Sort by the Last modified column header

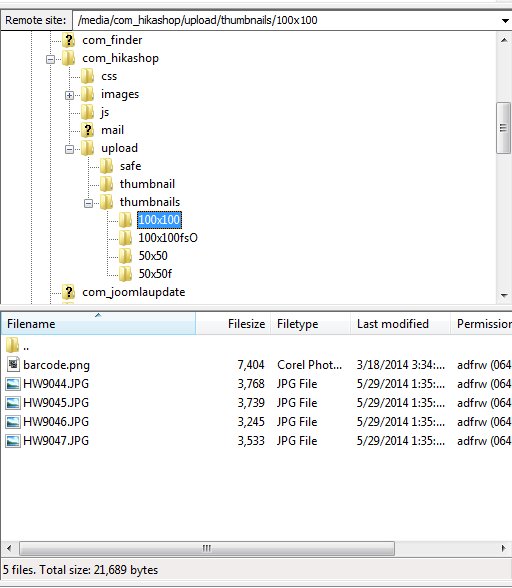point(400,324)
